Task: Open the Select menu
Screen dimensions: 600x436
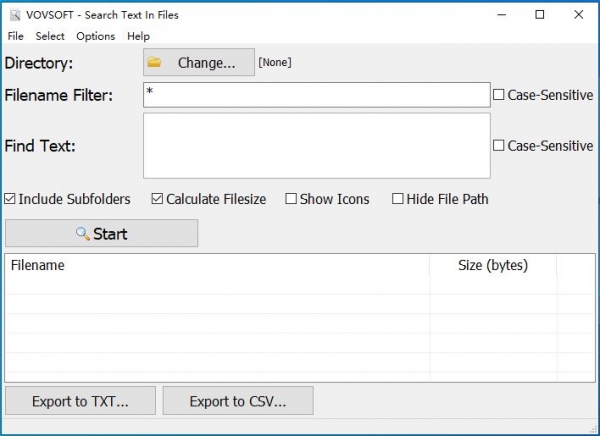Action: coord(50,36)
